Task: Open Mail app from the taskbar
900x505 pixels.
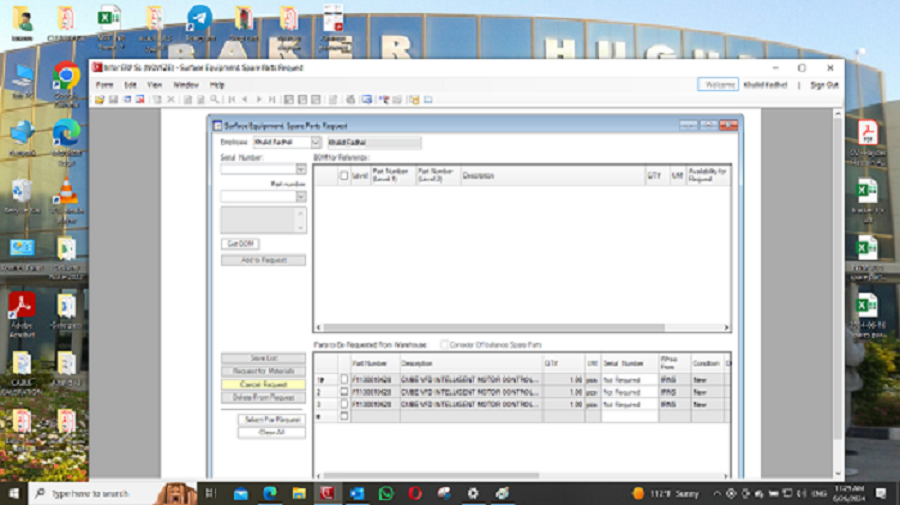Action: [x=240, y=494]
